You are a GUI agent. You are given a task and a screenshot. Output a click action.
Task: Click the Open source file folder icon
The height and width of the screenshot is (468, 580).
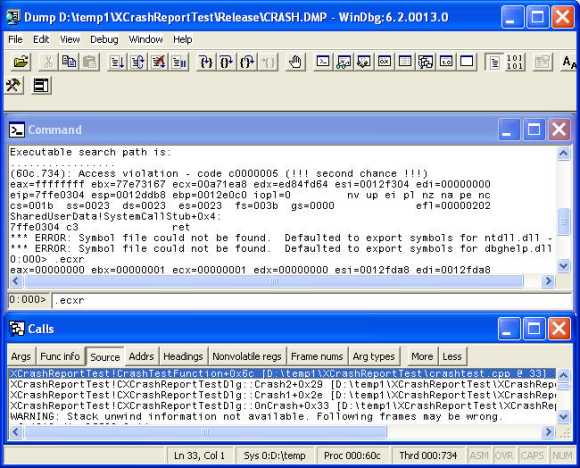pyautogui.click(x=21, y=61)
